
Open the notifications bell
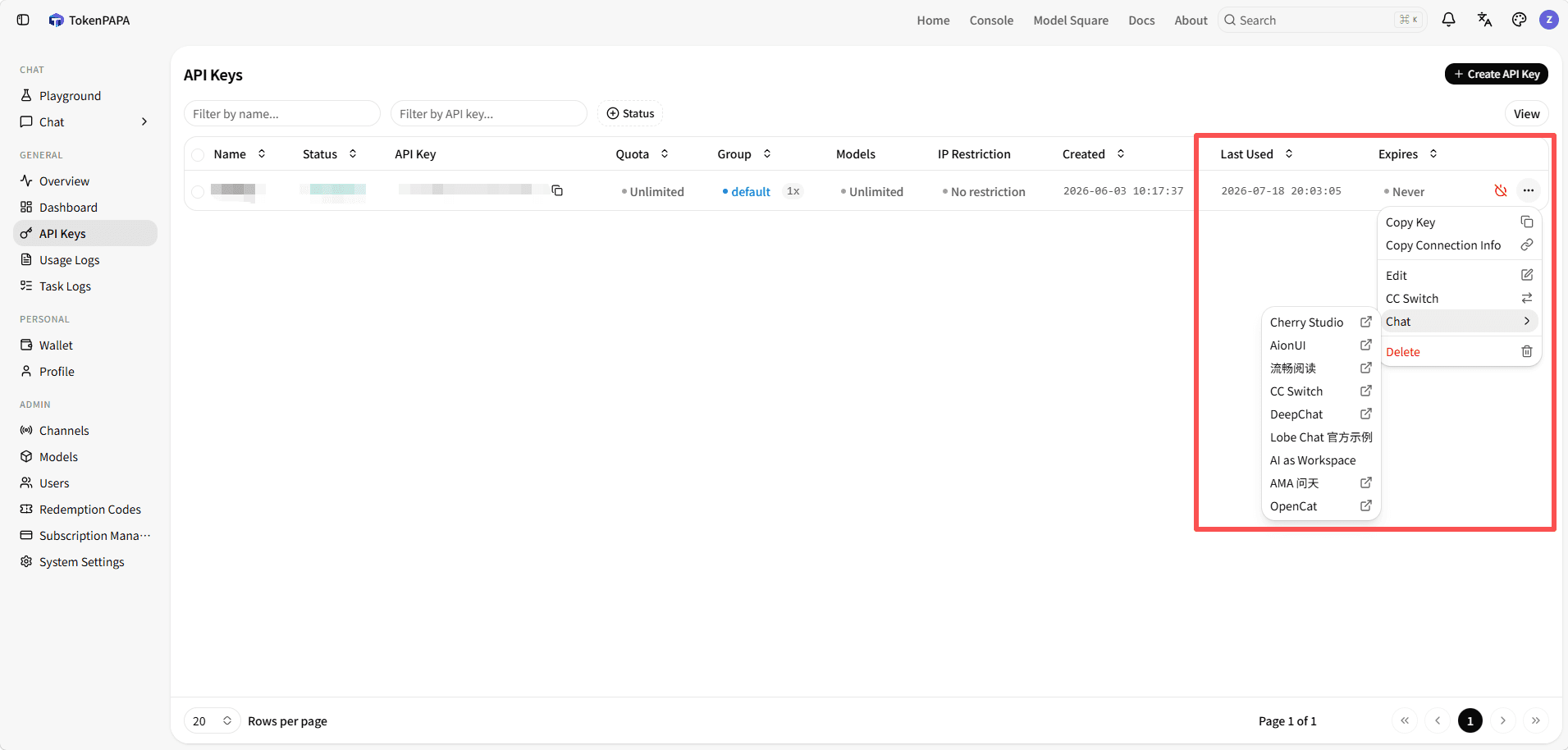click(1448, 20)
